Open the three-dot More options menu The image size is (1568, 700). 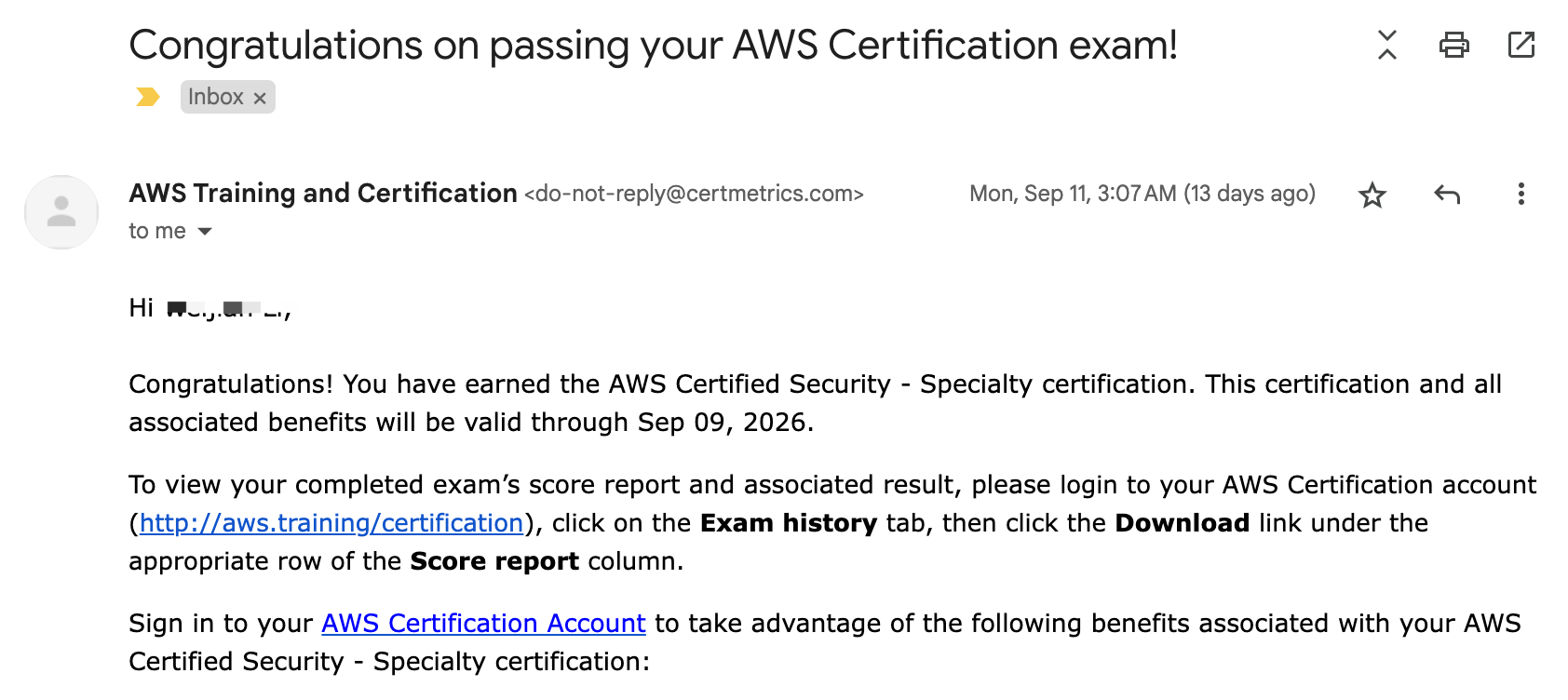(1521, 194)
